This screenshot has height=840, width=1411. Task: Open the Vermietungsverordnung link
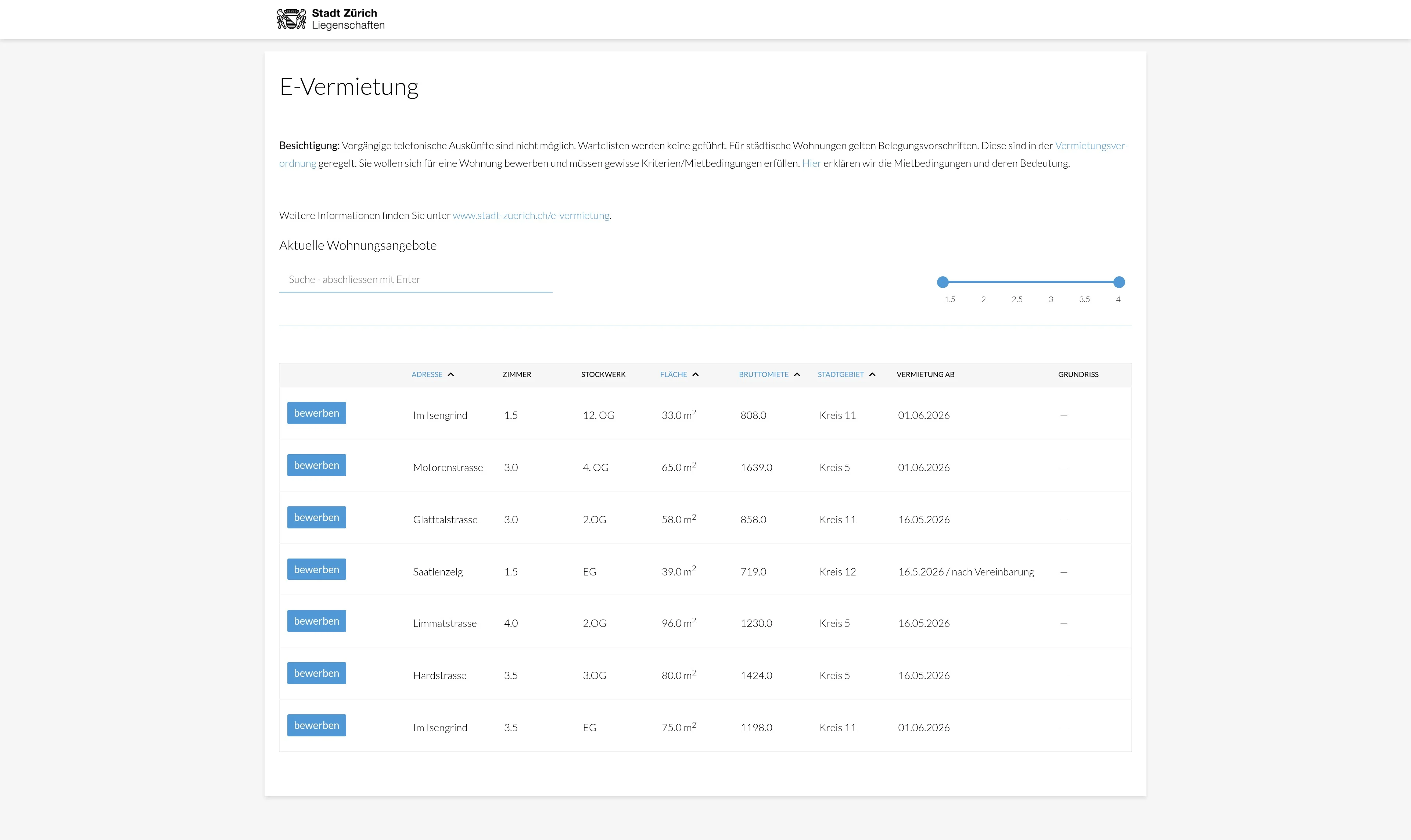(x=1091, y=146)
